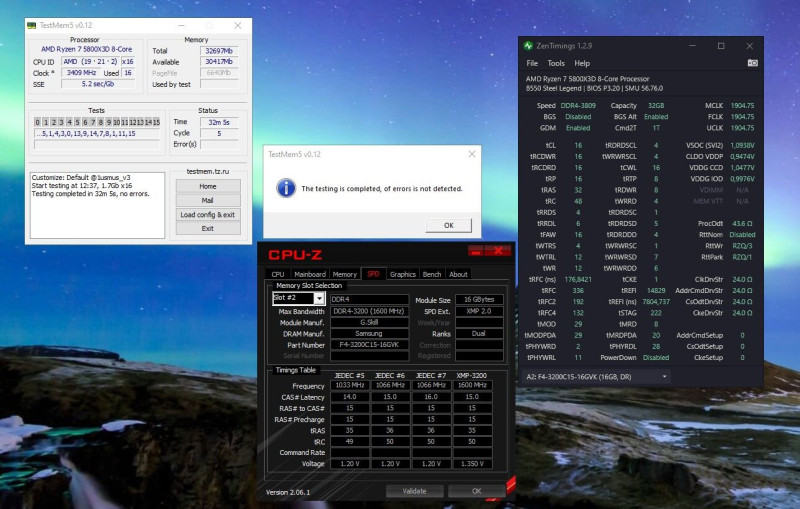
Task: Click the XMP-3200 voltage 1.350 V
Action: 472,464
